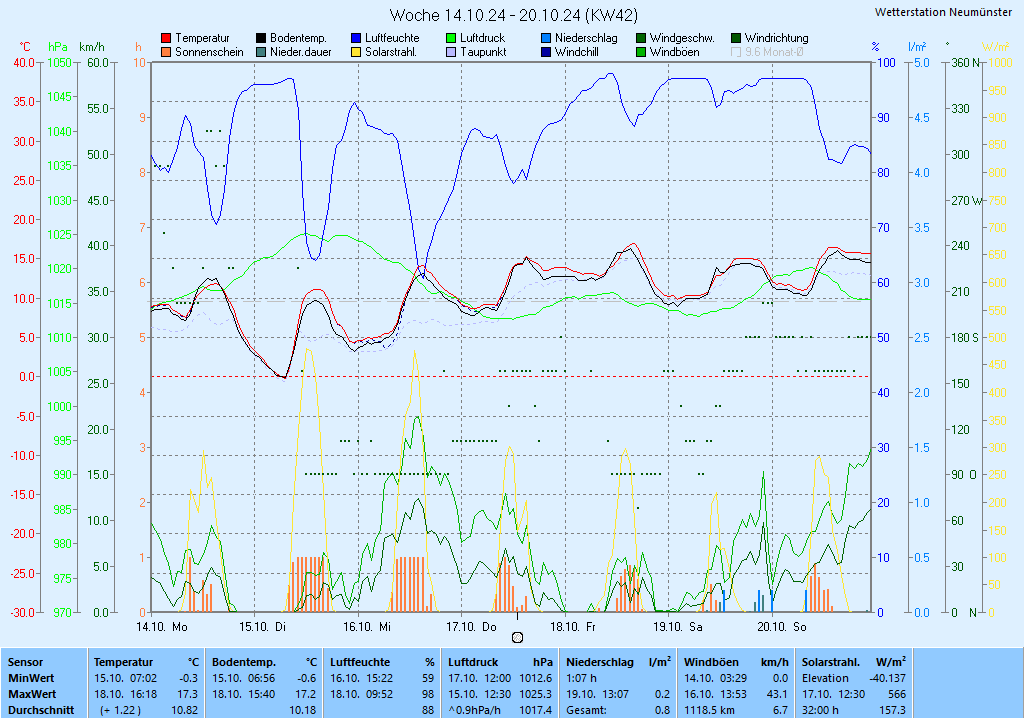Click the km/h axis unit above the chart
The height and width of the screenshot is (718, 1024).
91,47
